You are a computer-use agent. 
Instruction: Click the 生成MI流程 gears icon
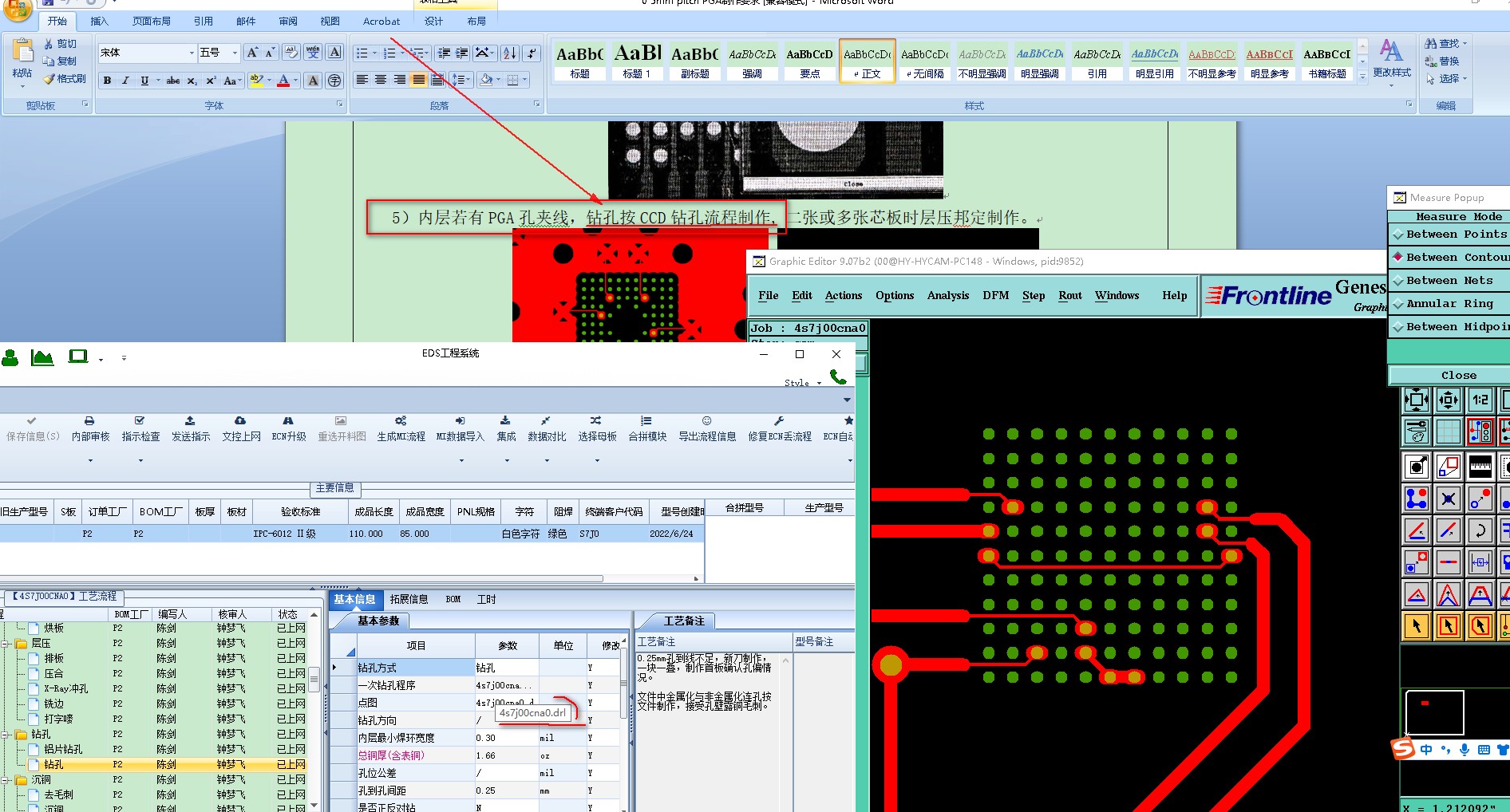tap(401, 420)
